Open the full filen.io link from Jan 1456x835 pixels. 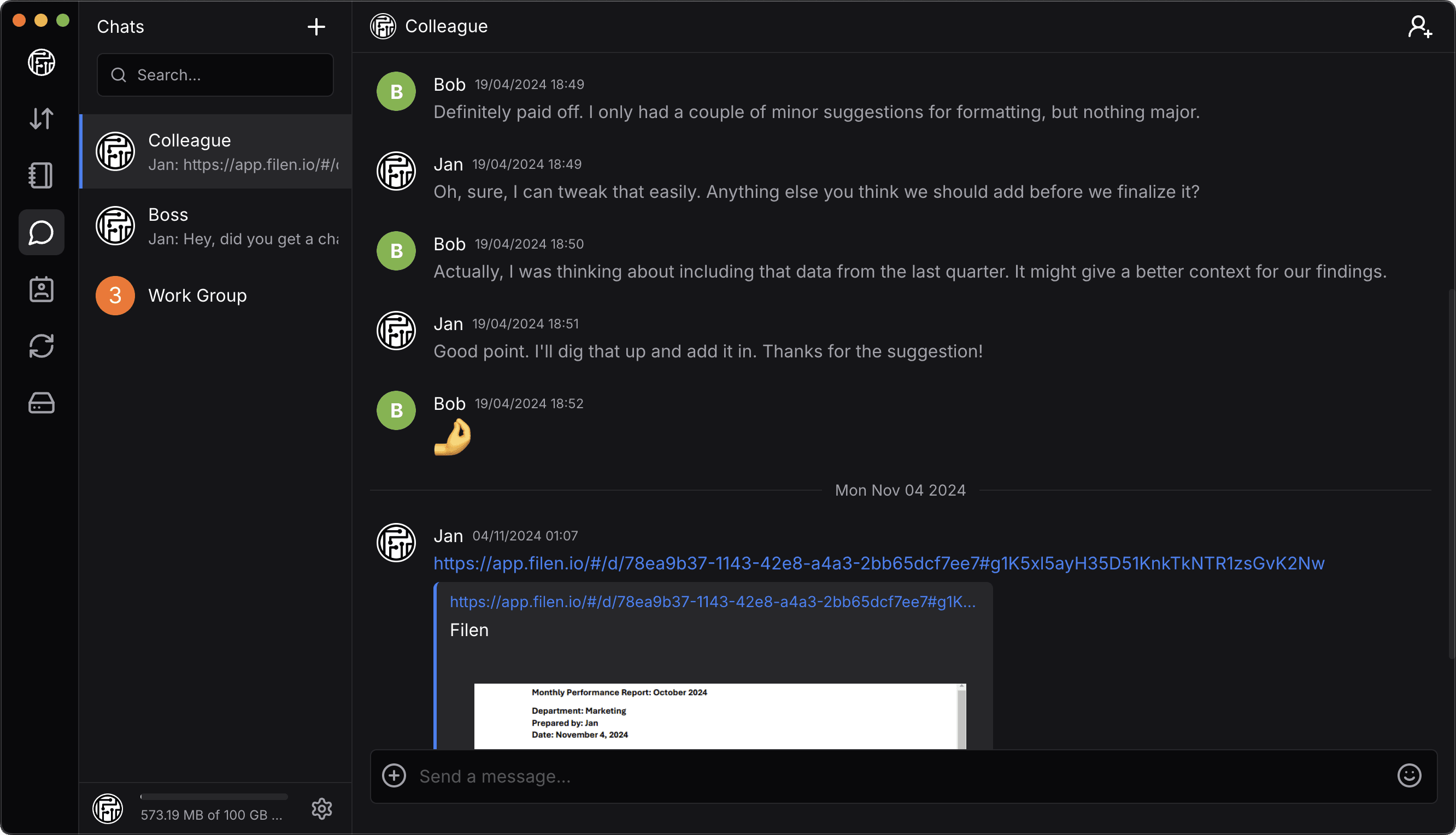[878, 563]
